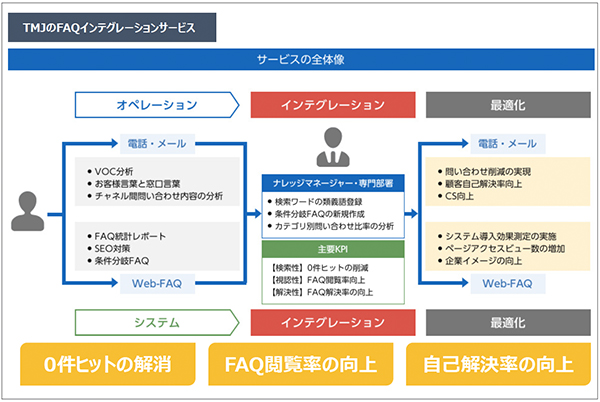This screenshot has width=600, height=402.
Task: Click the 電話・メール label below オペレーション
Action: pos(157,144)
